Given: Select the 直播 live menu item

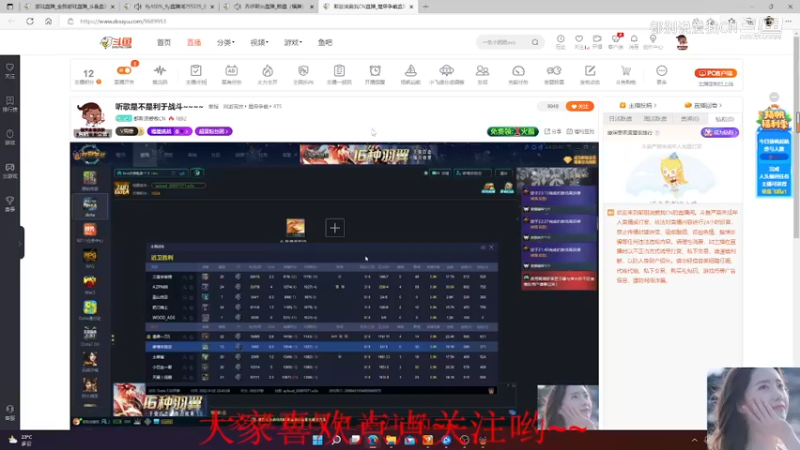Looking at the screenshot, I should pos(194,42).
